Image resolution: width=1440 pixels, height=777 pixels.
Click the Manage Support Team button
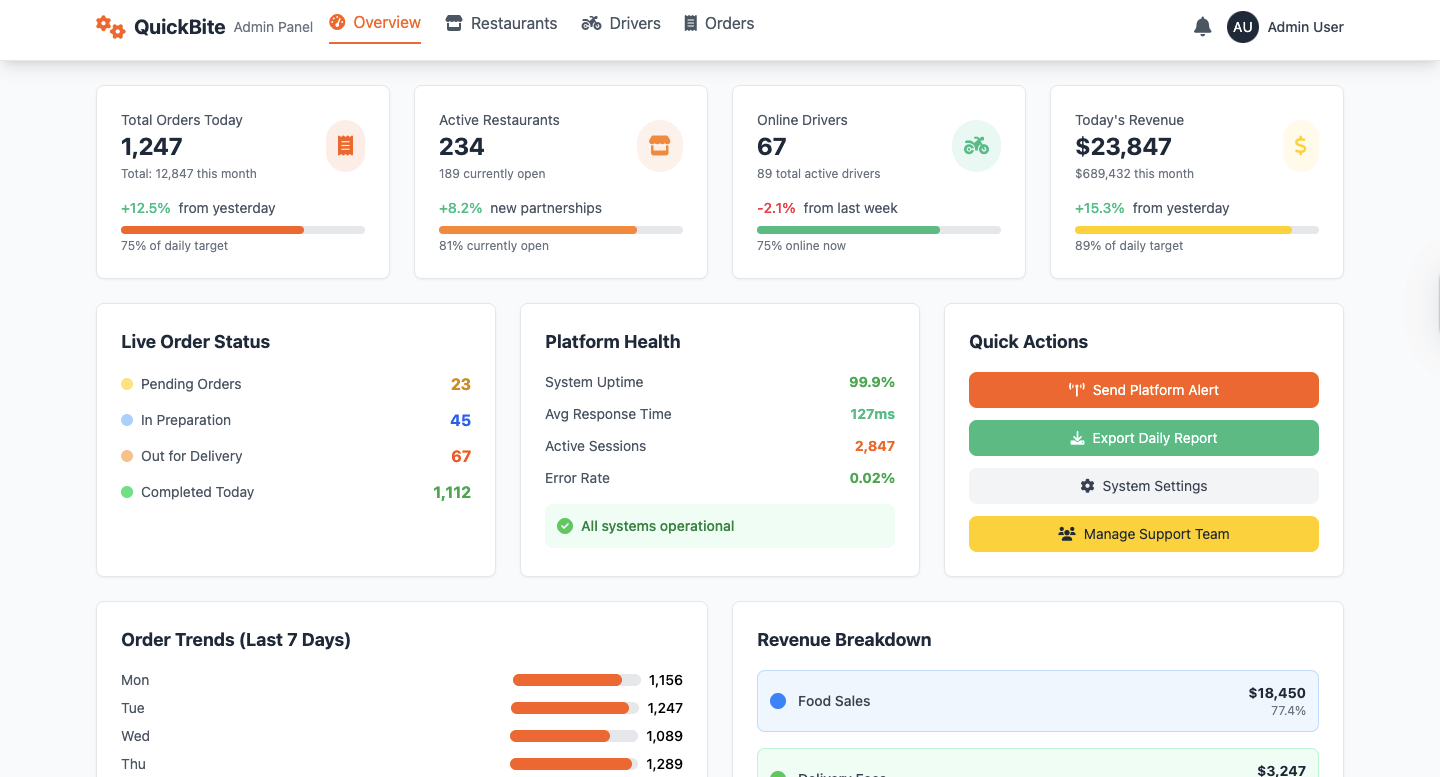tap(1143, 534)
